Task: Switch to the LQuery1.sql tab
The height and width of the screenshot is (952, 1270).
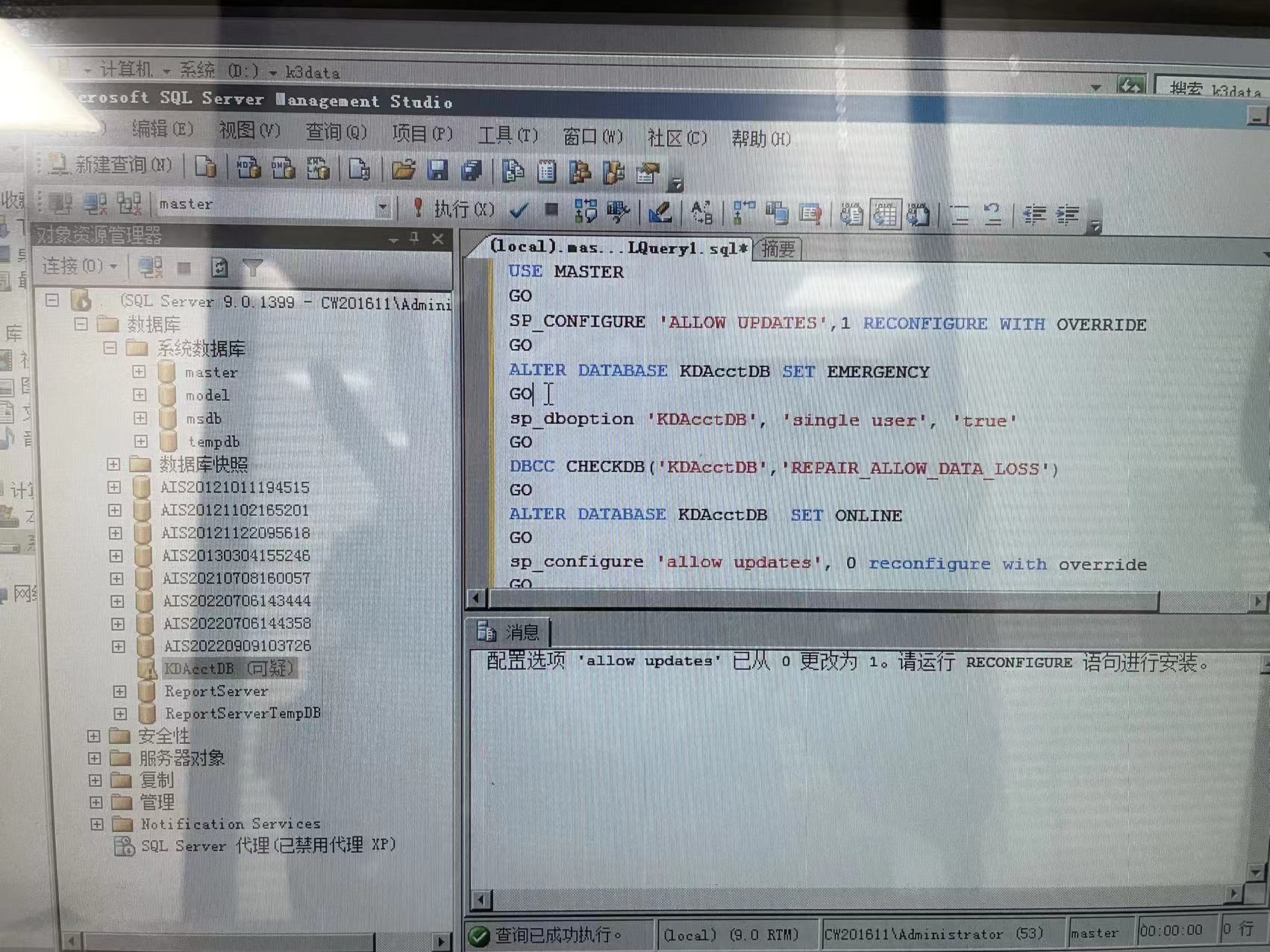Action: coord(618,247)
